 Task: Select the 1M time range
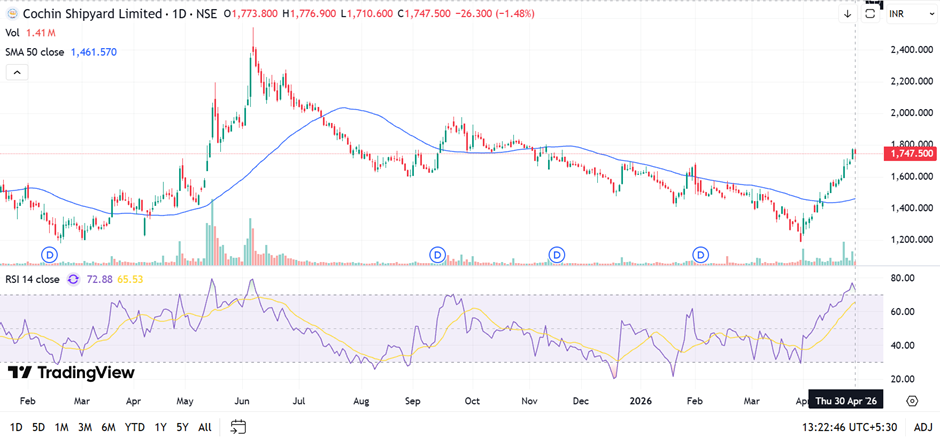point(62,427)
